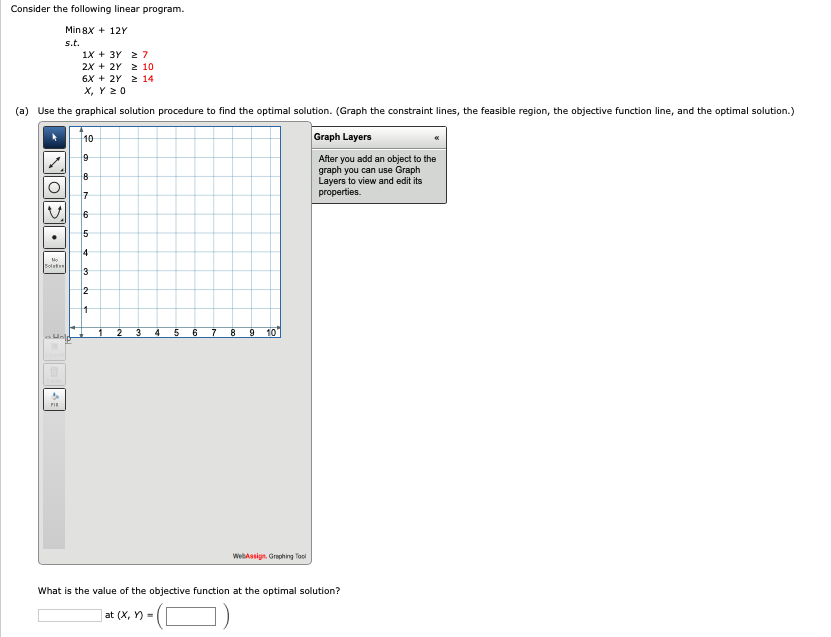Screen dimensions: 831x637
Task: Click inside the graphing grid canvas
Action: (x=180, y=230)
